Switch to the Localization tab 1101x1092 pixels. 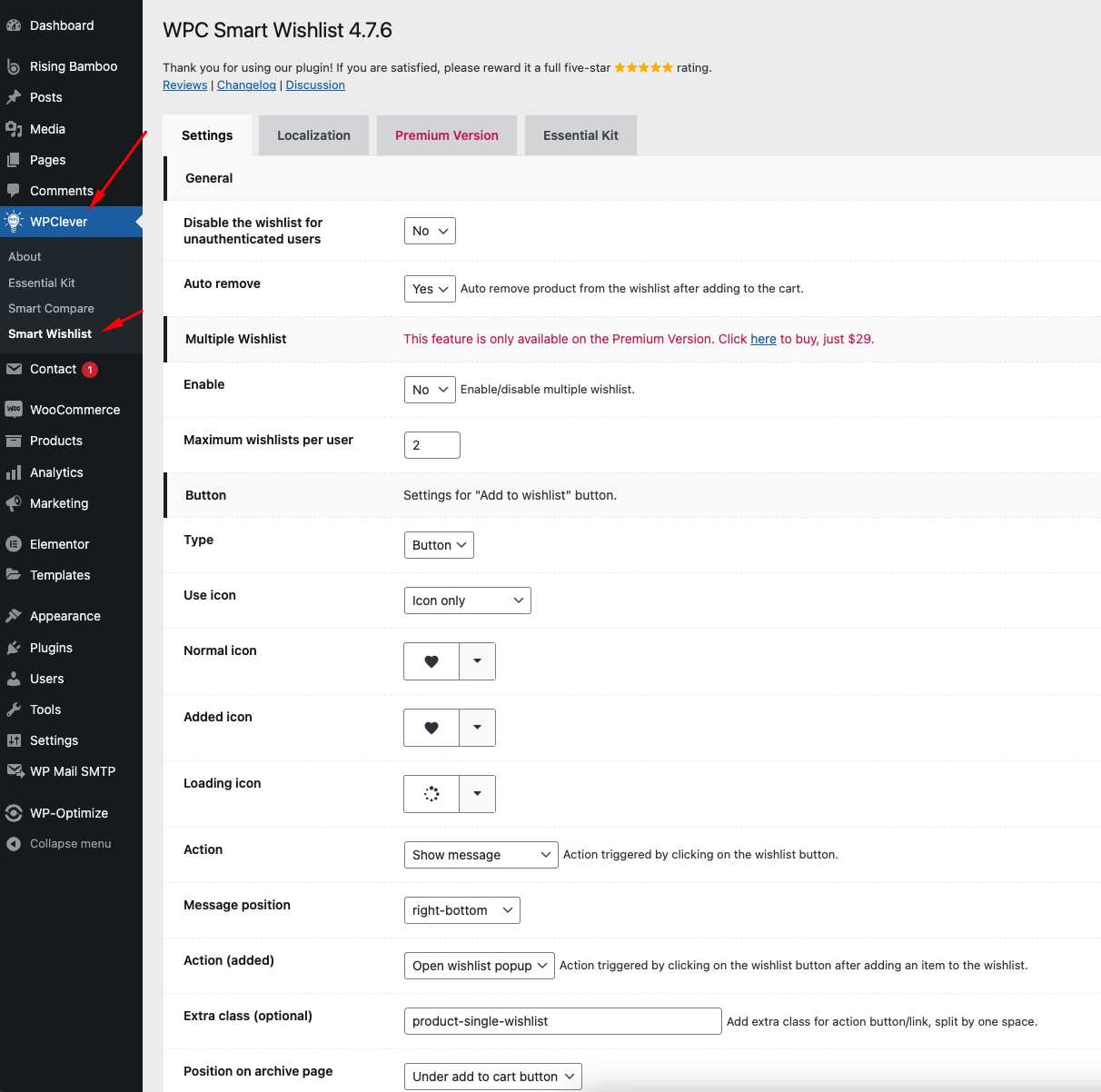pos(313,135)
